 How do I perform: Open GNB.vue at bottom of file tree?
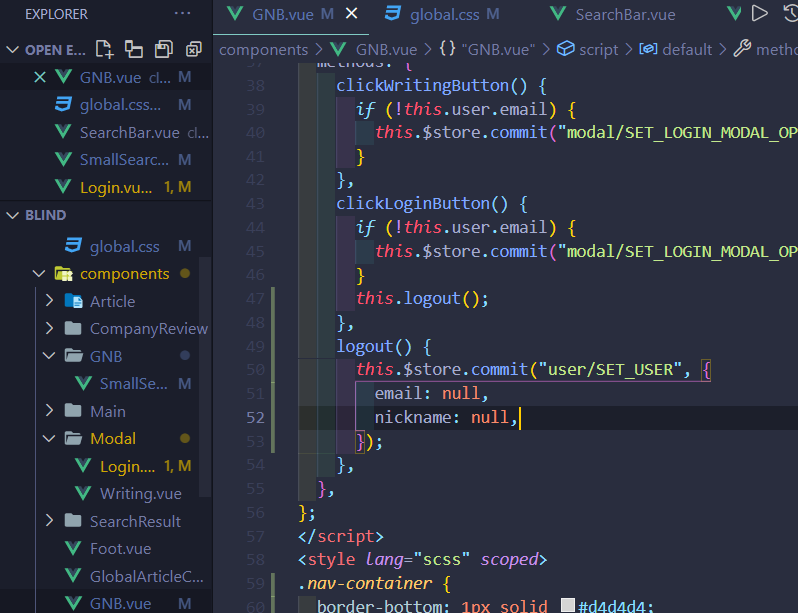[106, 603]
